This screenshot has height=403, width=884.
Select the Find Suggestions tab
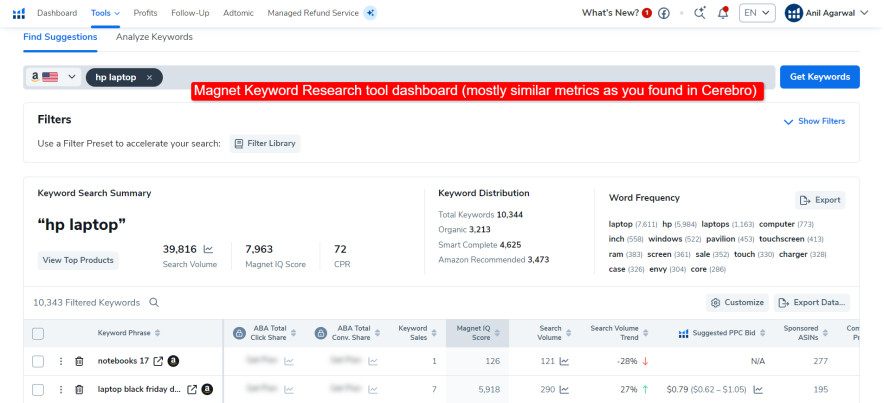60,37
